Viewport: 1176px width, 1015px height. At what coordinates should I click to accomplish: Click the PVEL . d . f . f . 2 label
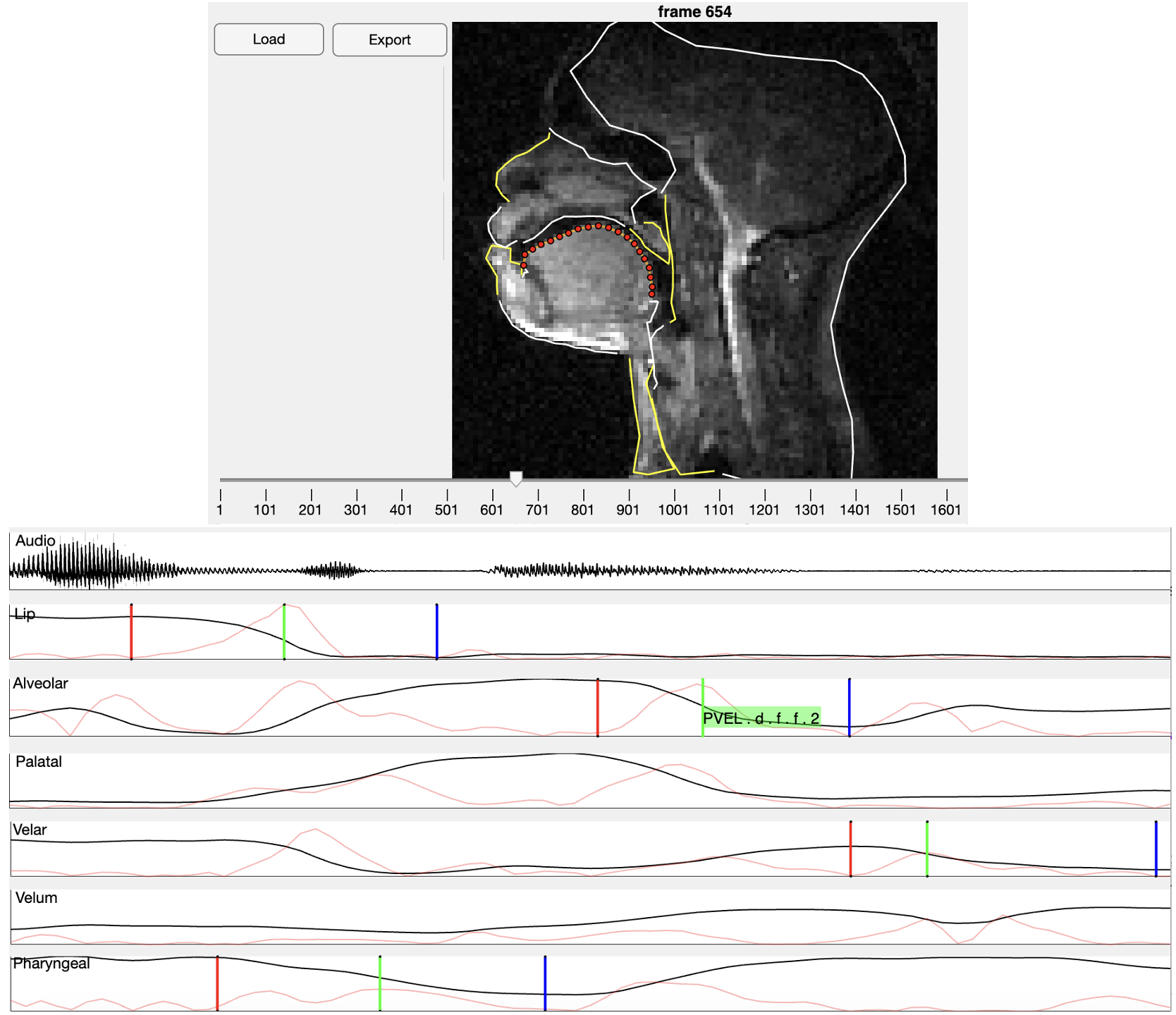[x=761, y=718]
